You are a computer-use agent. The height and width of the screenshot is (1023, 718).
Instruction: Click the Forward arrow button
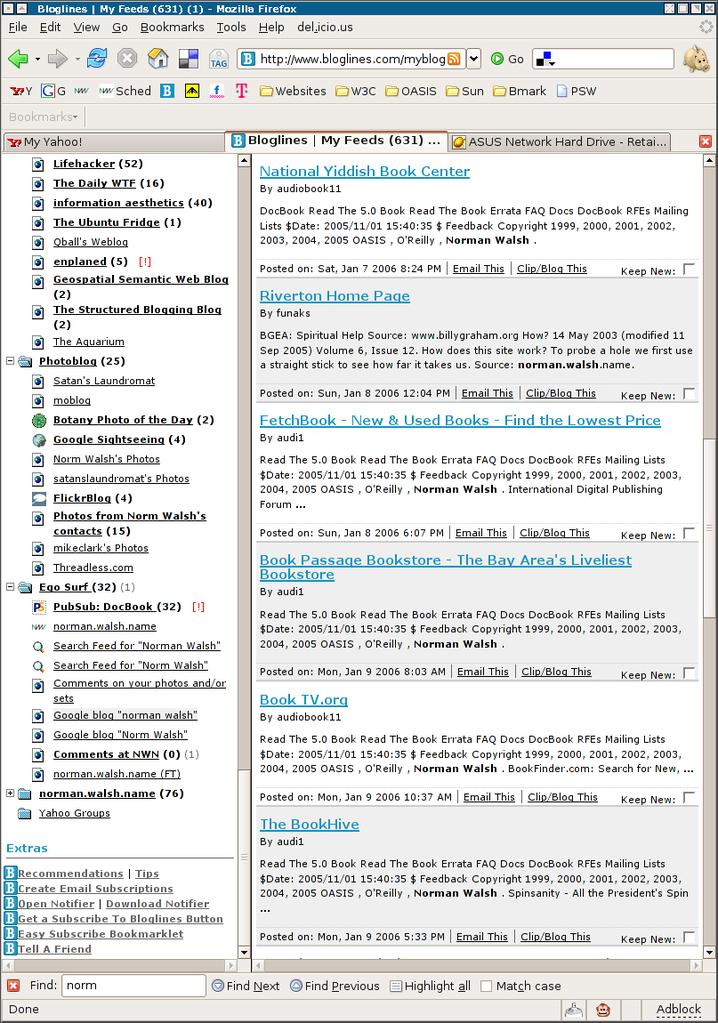(x=58, y=59)
